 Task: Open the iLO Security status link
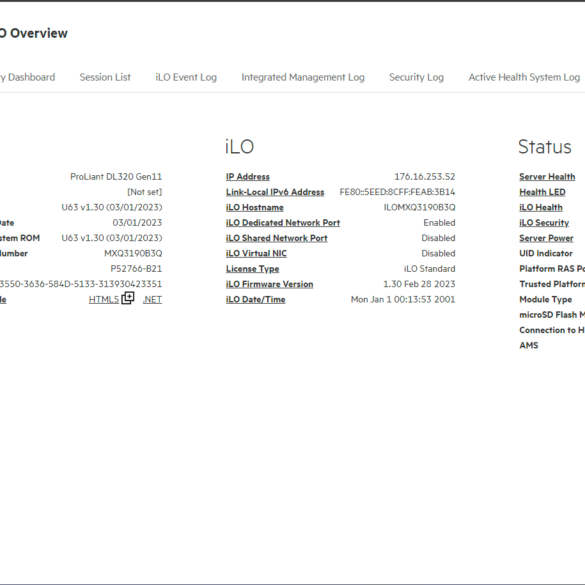pos(544,223)
